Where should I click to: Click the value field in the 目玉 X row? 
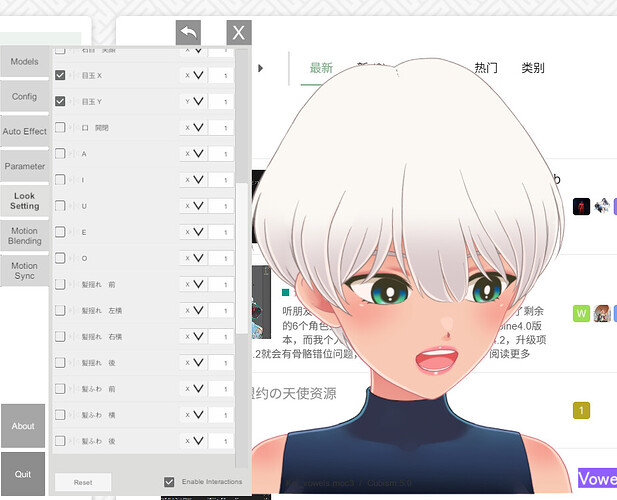point(221,76)
